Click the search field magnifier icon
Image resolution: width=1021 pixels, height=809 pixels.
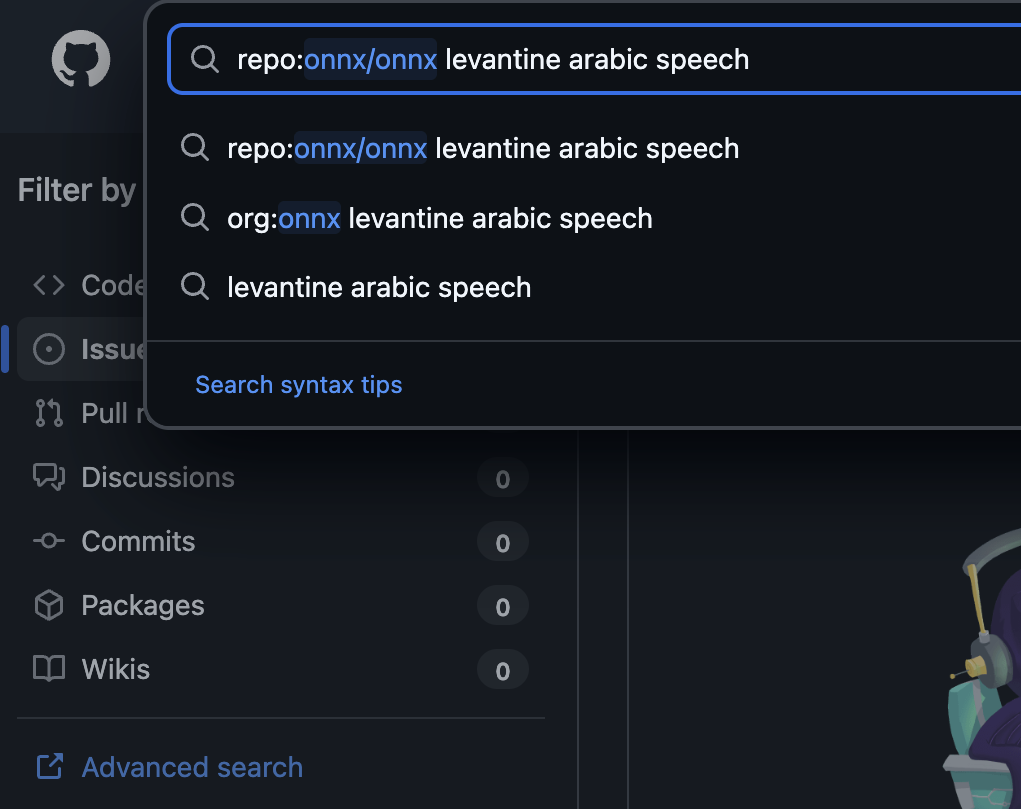(205, 60)
